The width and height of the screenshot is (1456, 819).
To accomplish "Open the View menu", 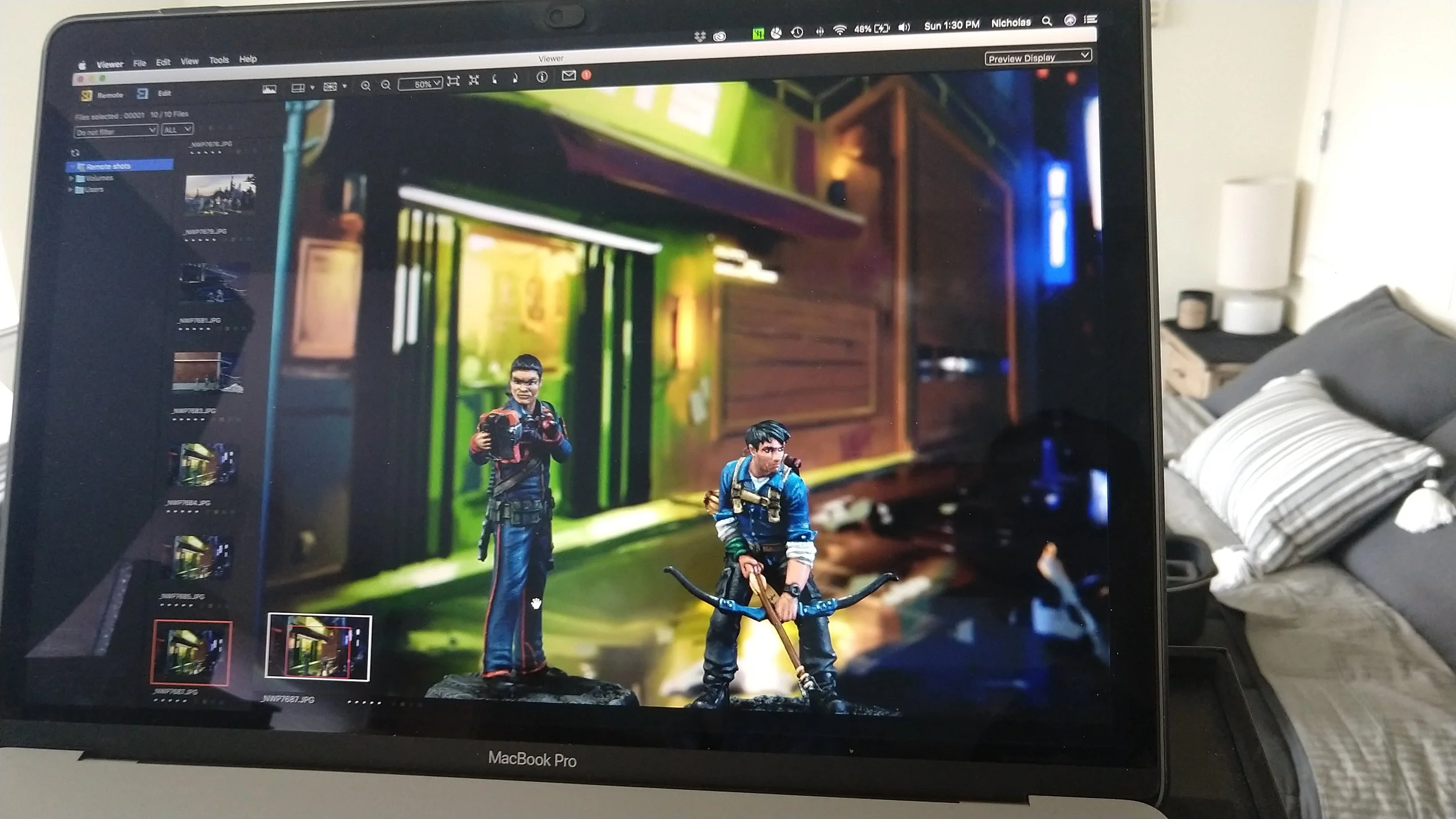I will click(x=189, y=61).
